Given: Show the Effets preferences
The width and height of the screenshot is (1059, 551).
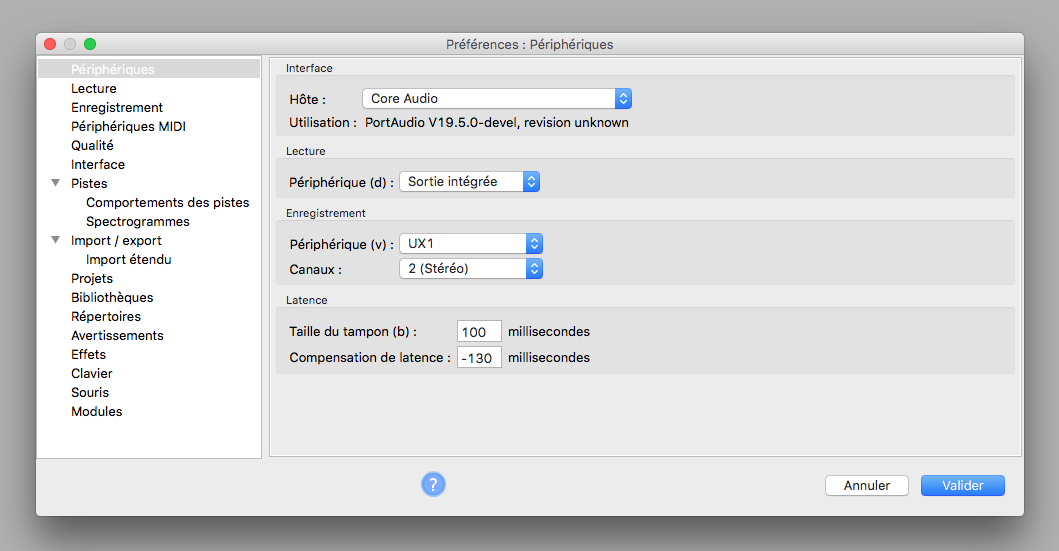Looking at the screenshot, I should point(88,355).
